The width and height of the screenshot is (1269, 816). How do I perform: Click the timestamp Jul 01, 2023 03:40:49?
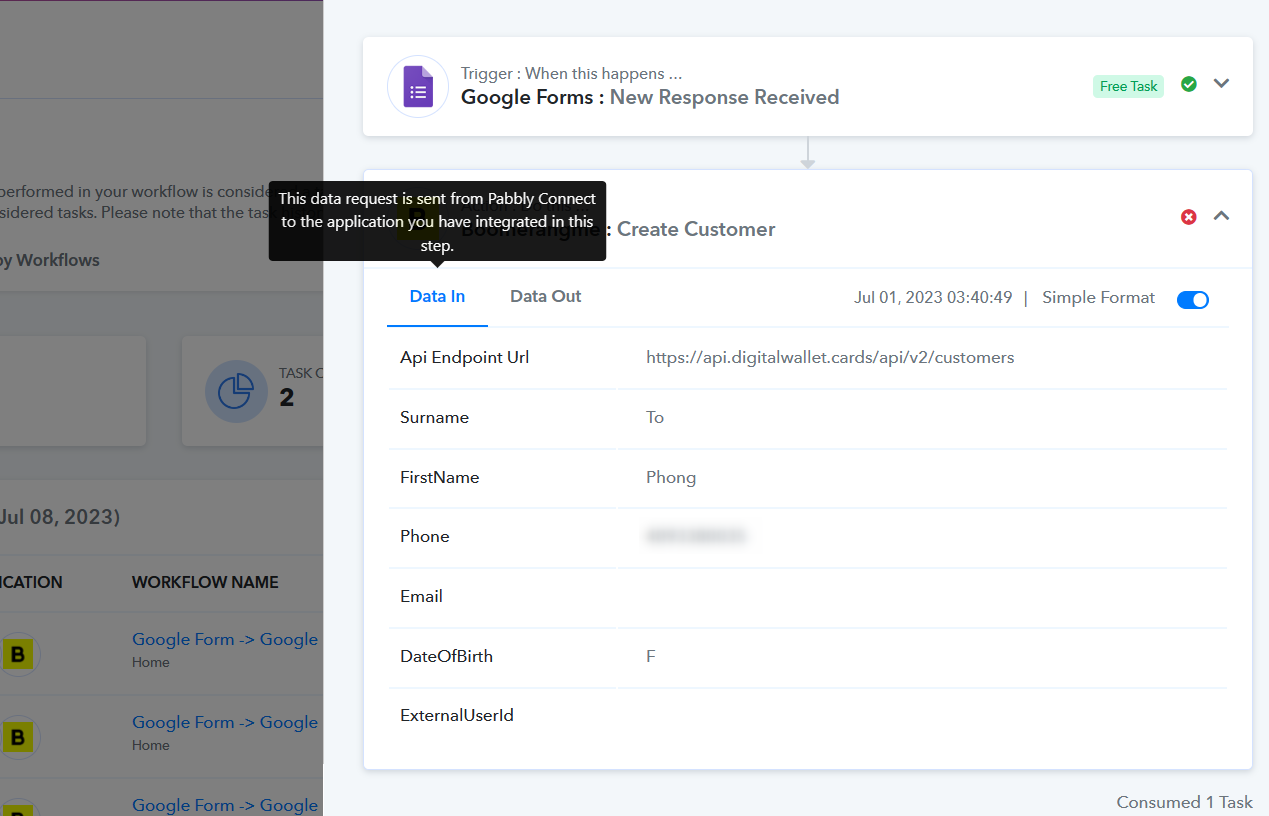point(933,297)
